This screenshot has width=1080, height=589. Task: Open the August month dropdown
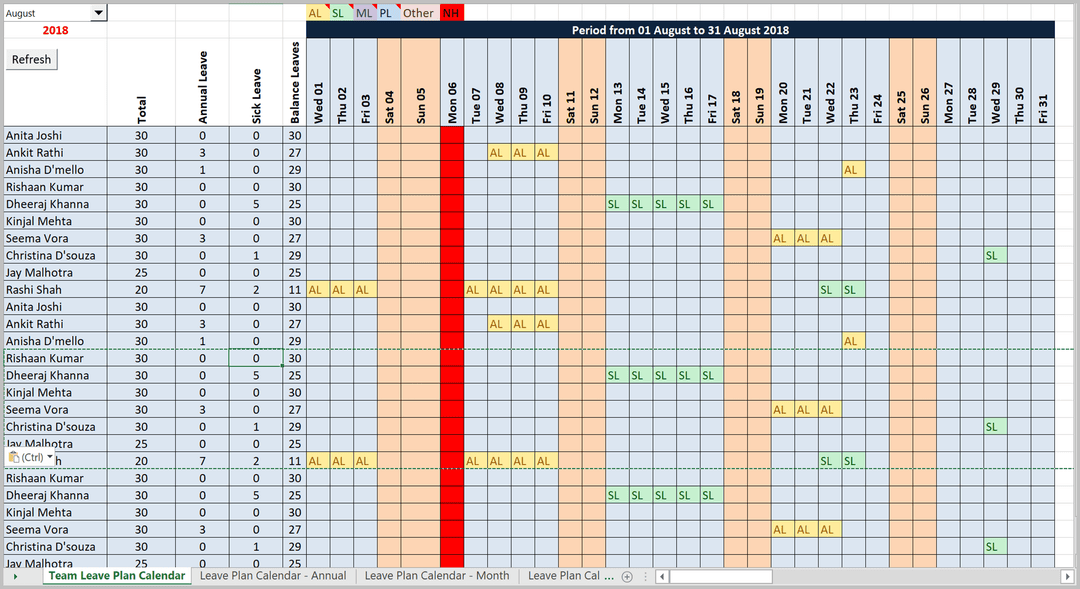click(x=98, y=13)
